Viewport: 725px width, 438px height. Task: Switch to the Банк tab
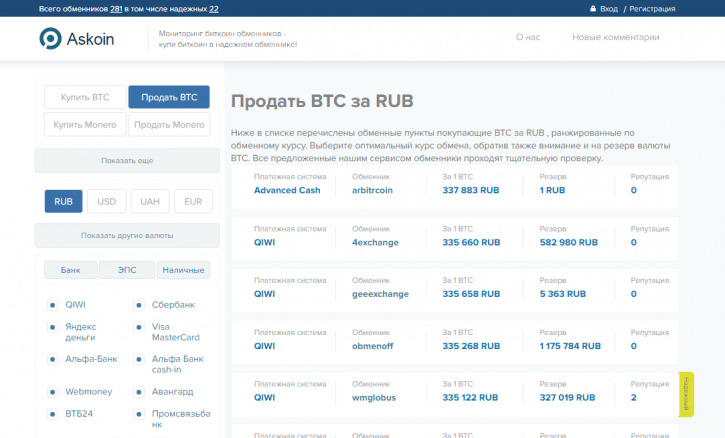point(71,270)
